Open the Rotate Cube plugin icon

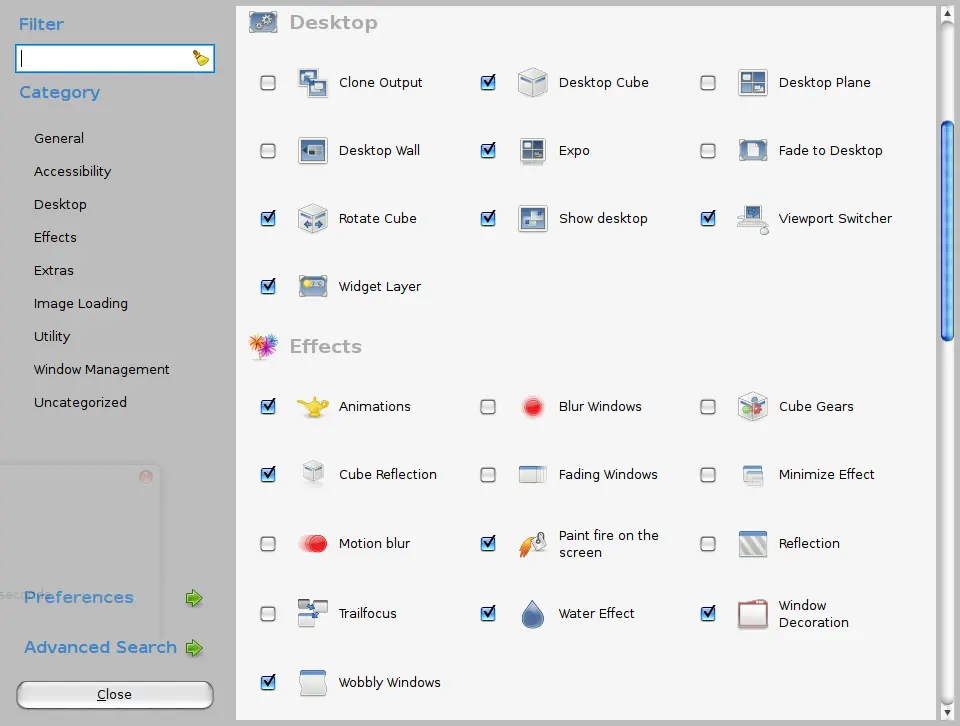pyautogui.click(x=313, y=219)
